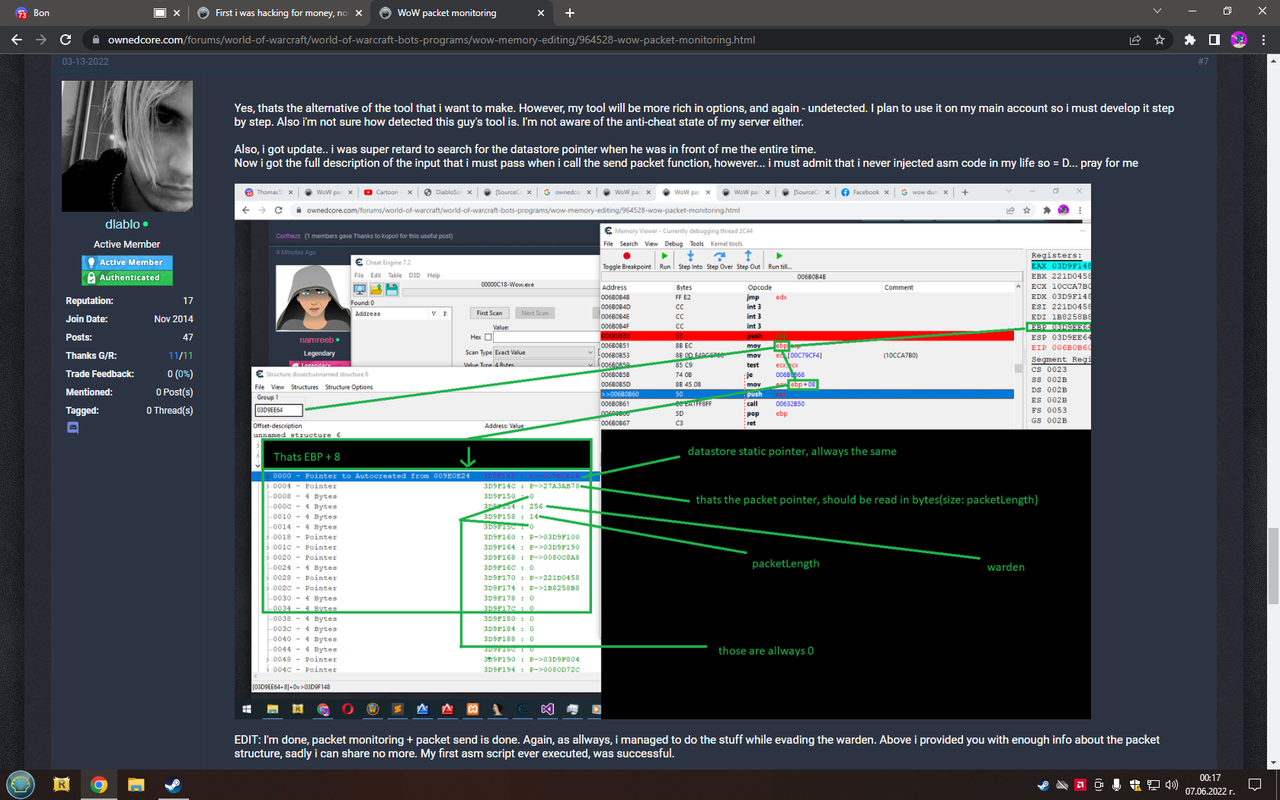Toggle the Chrome side panel
Screen dimensions: 1280x800
[1213, 40]
